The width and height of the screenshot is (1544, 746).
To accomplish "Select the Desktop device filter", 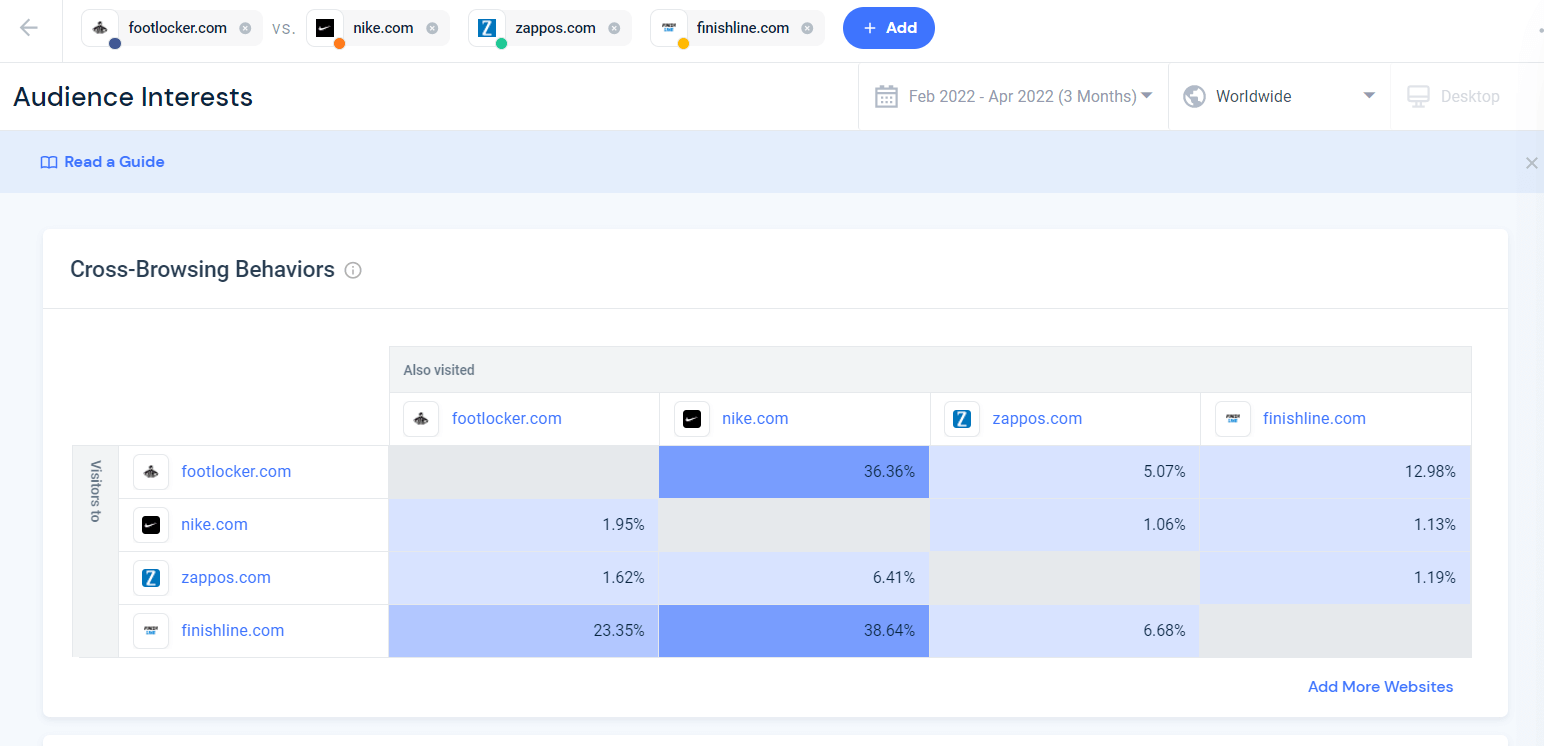I will tap(1454, 97).
